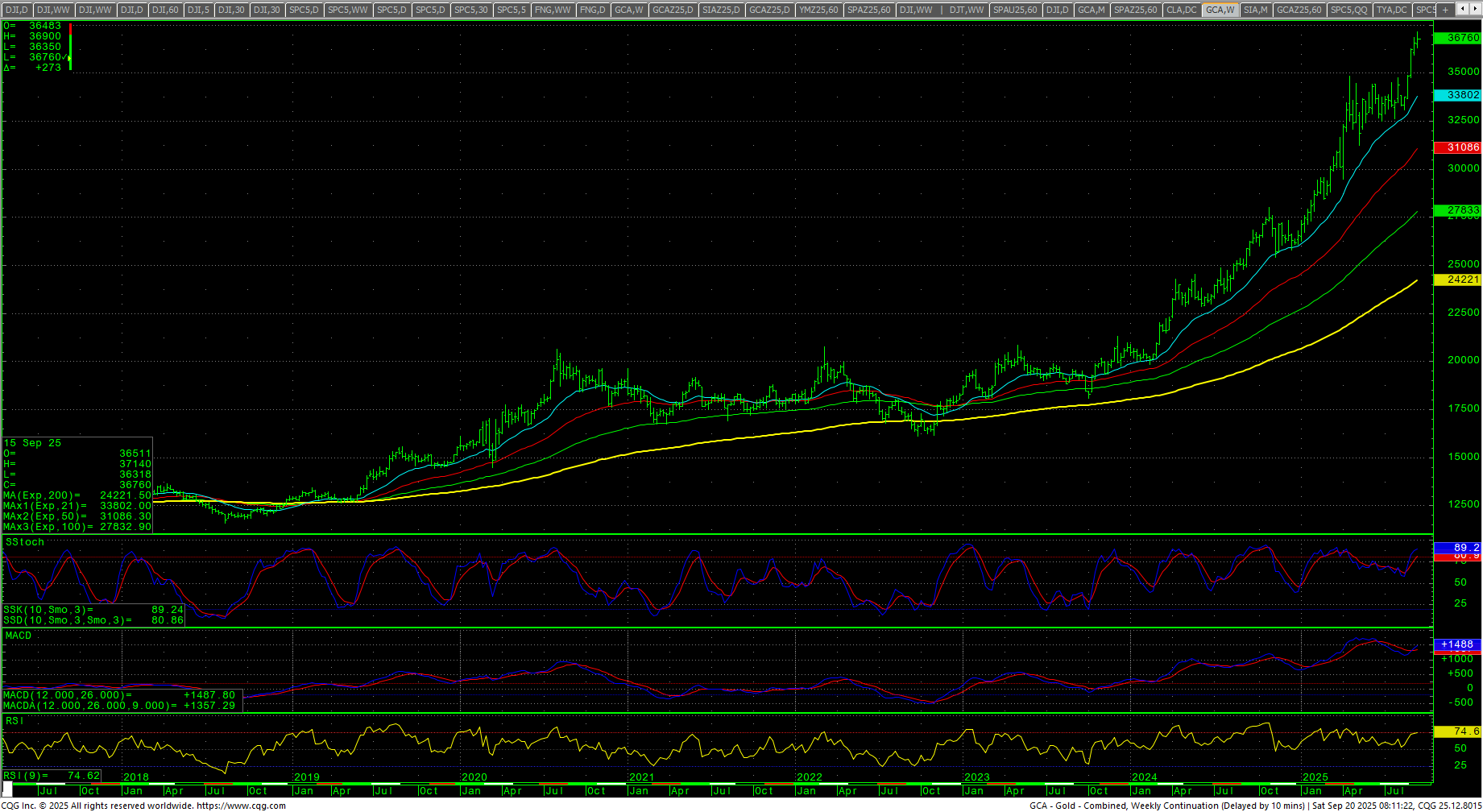The image size is (1483, 812).
Task: Open the DJI,60 chart tab
Action: pos(165,10)
